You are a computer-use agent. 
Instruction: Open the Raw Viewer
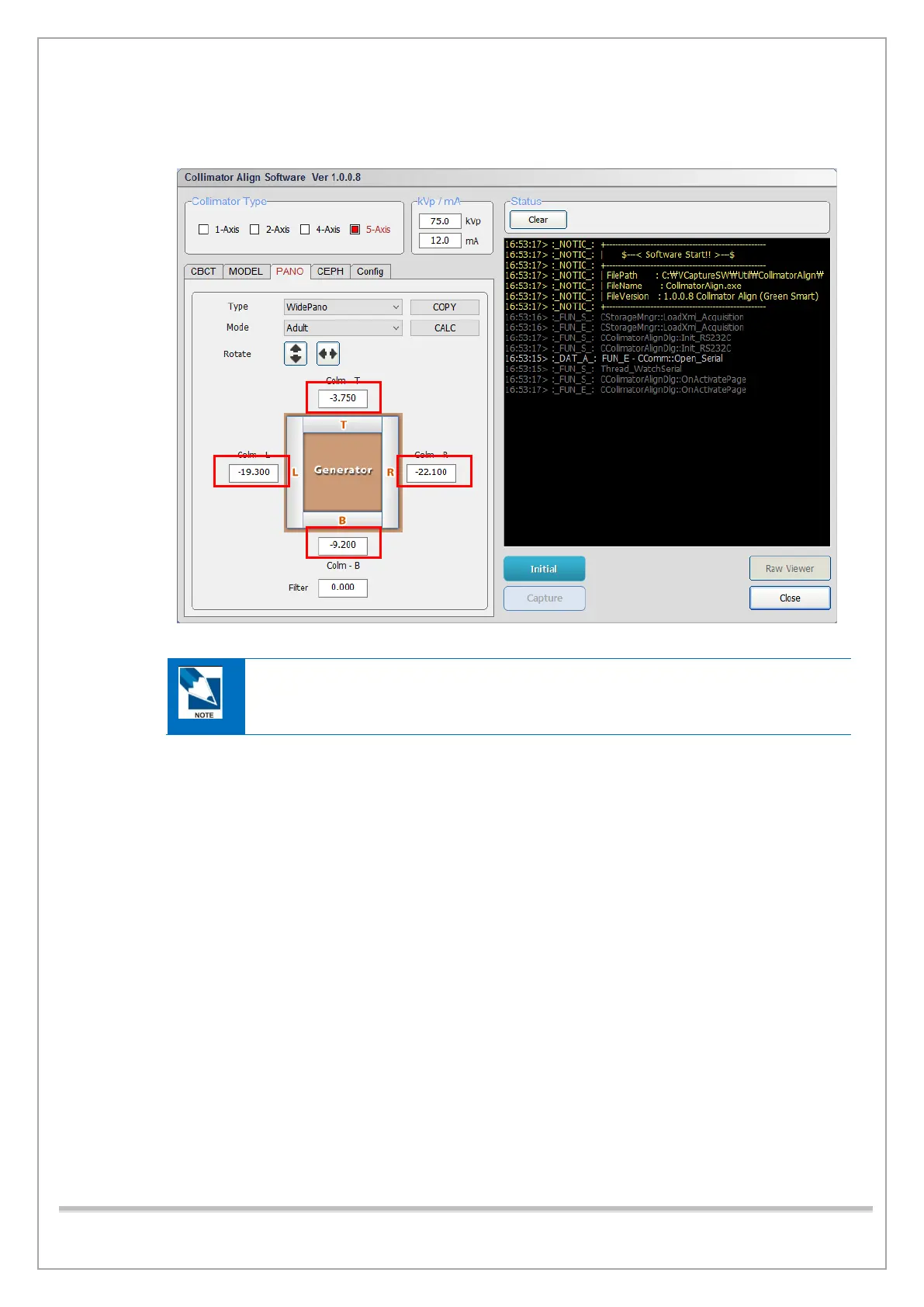790,569
